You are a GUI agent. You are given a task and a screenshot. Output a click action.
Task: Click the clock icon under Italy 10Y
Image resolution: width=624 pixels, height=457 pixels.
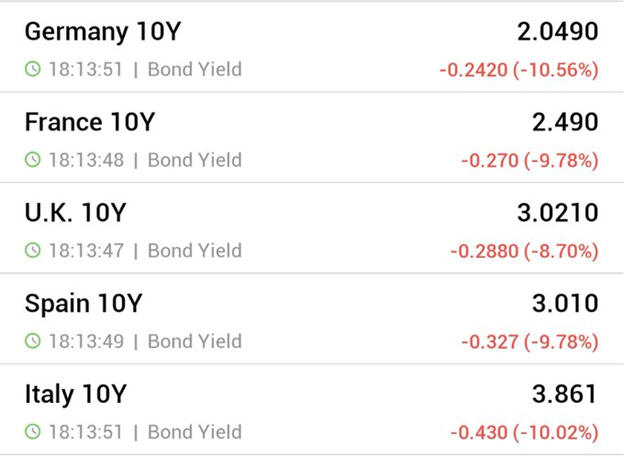pyautogui.click(x=33, y=432)
